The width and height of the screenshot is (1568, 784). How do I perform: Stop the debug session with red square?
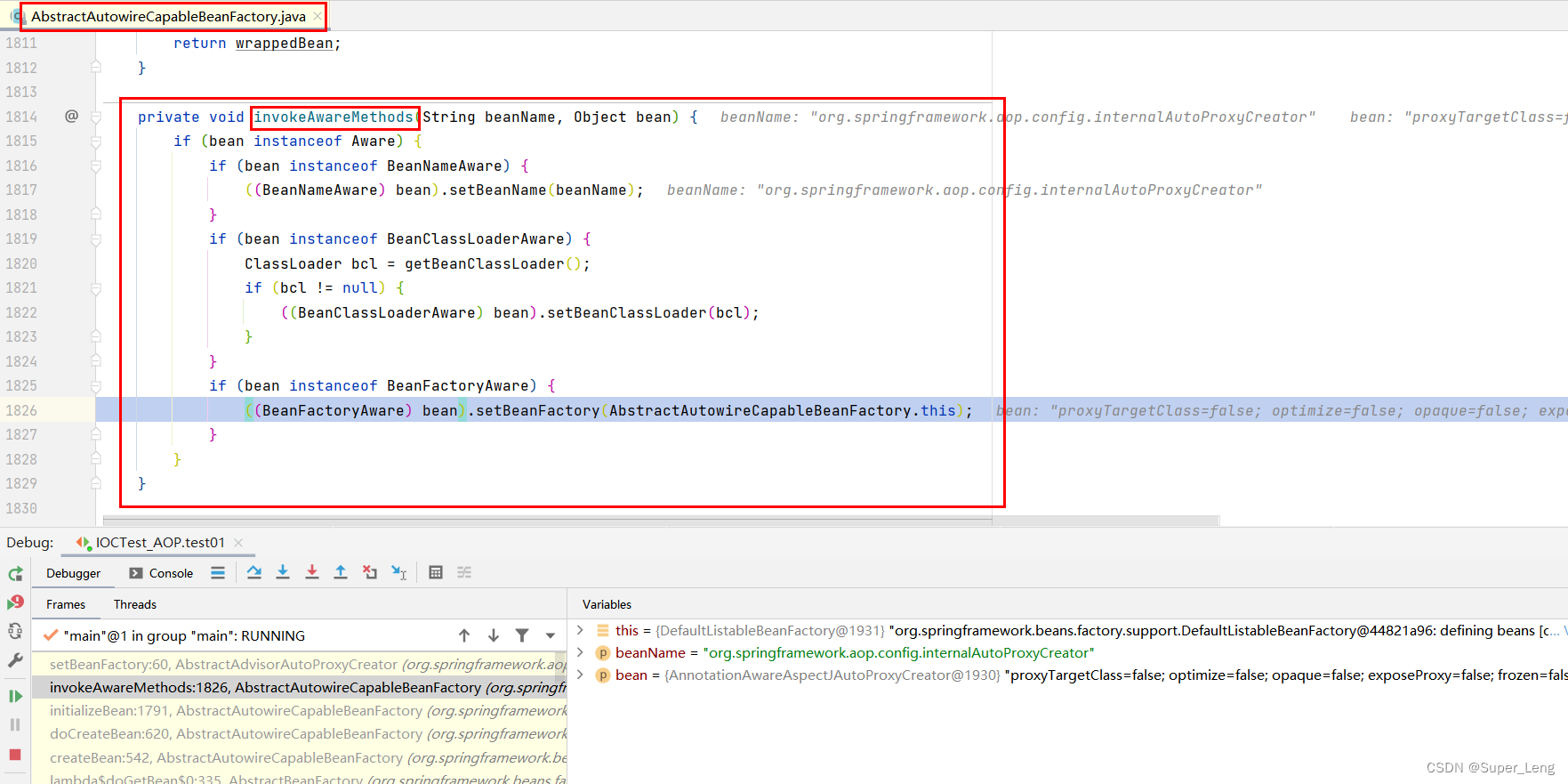(x=15, y=755)
